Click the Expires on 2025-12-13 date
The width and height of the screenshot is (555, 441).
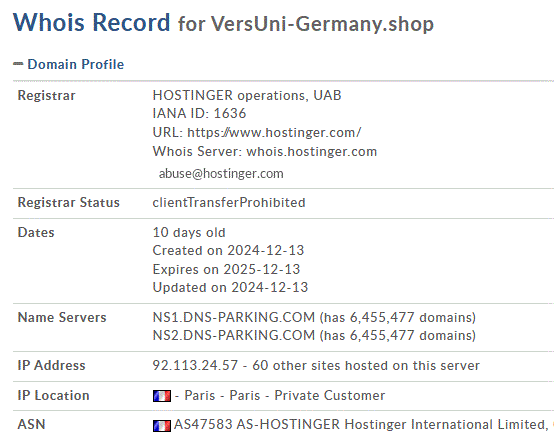[226, 269]
